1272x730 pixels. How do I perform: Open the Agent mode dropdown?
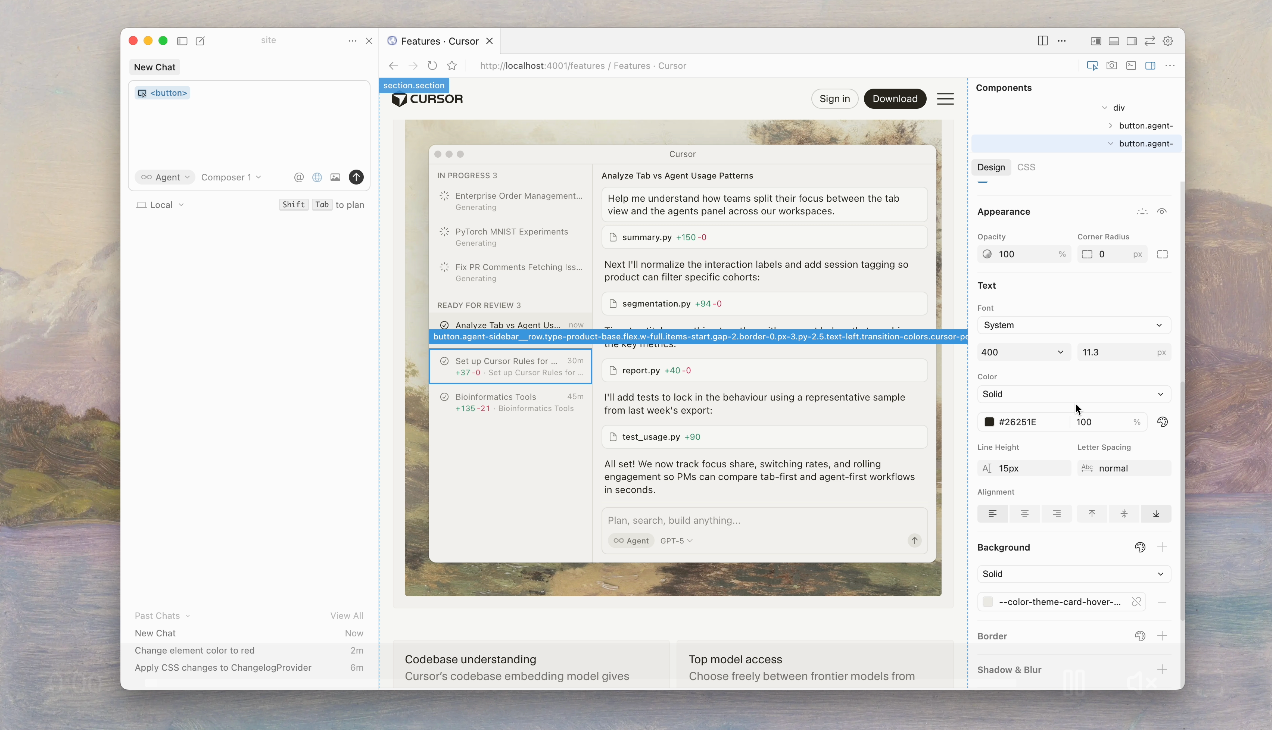point(165,177)
